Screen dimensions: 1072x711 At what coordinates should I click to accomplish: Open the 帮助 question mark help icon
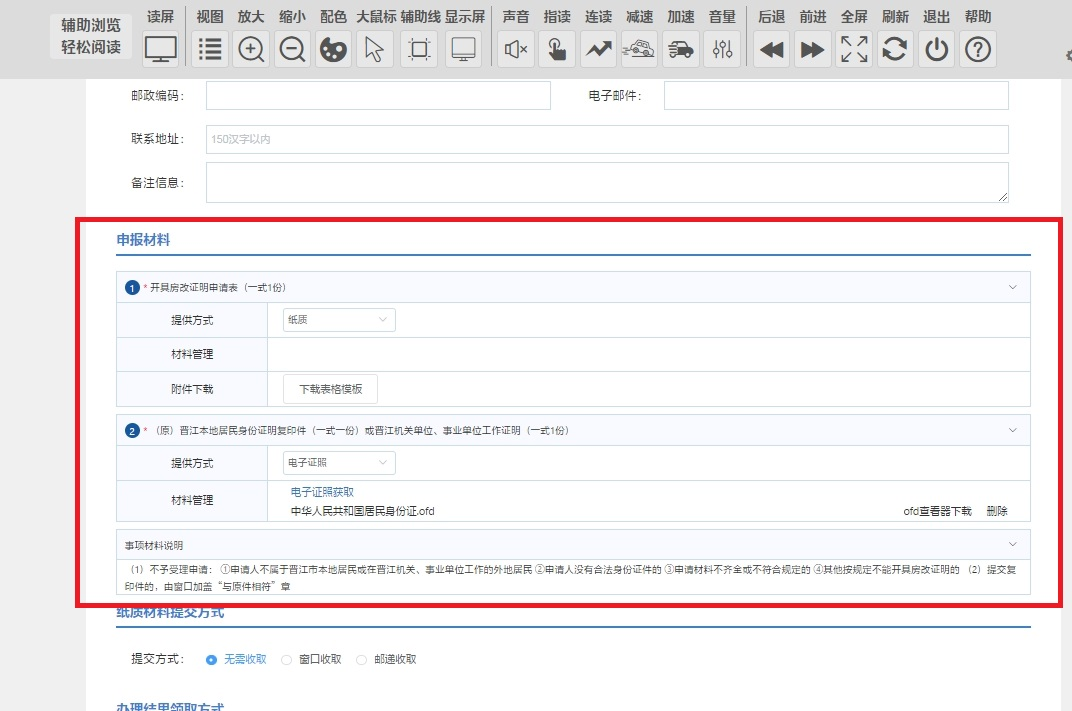977,49
